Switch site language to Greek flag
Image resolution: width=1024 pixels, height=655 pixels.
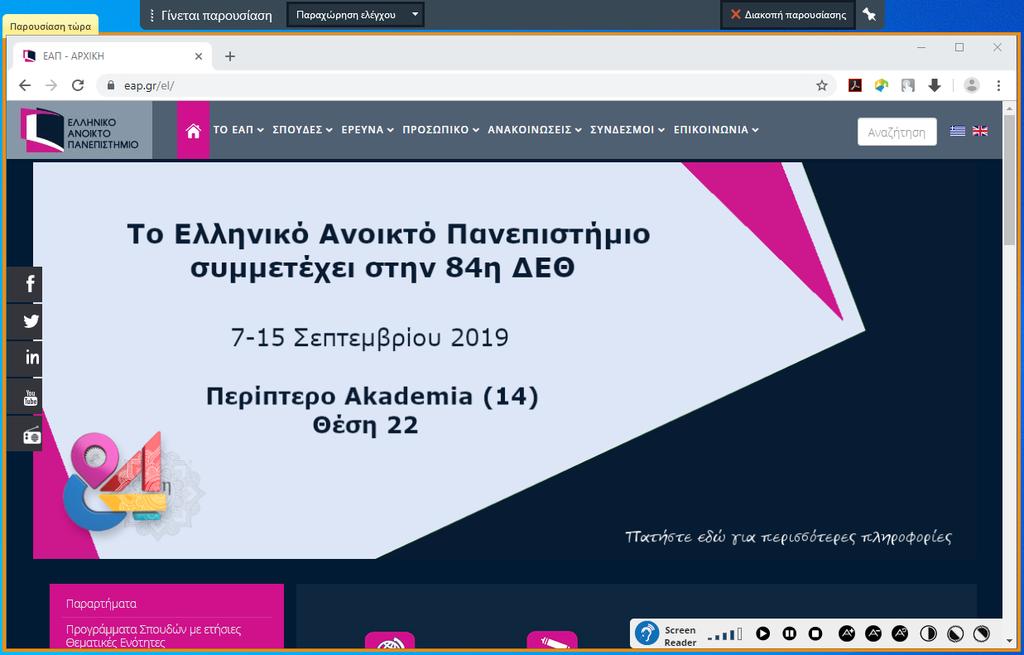click(957, 131)
